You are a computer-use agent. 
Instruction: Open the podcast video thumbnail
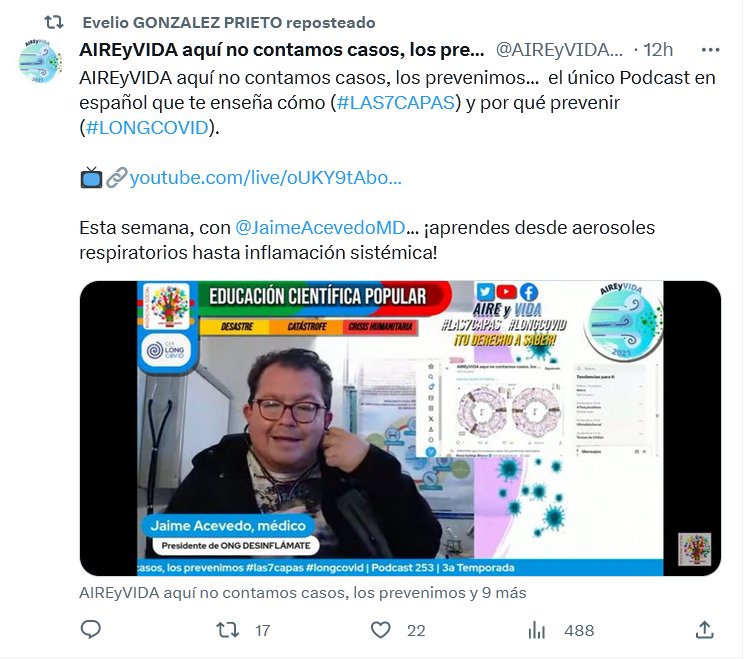coord(400,428)
